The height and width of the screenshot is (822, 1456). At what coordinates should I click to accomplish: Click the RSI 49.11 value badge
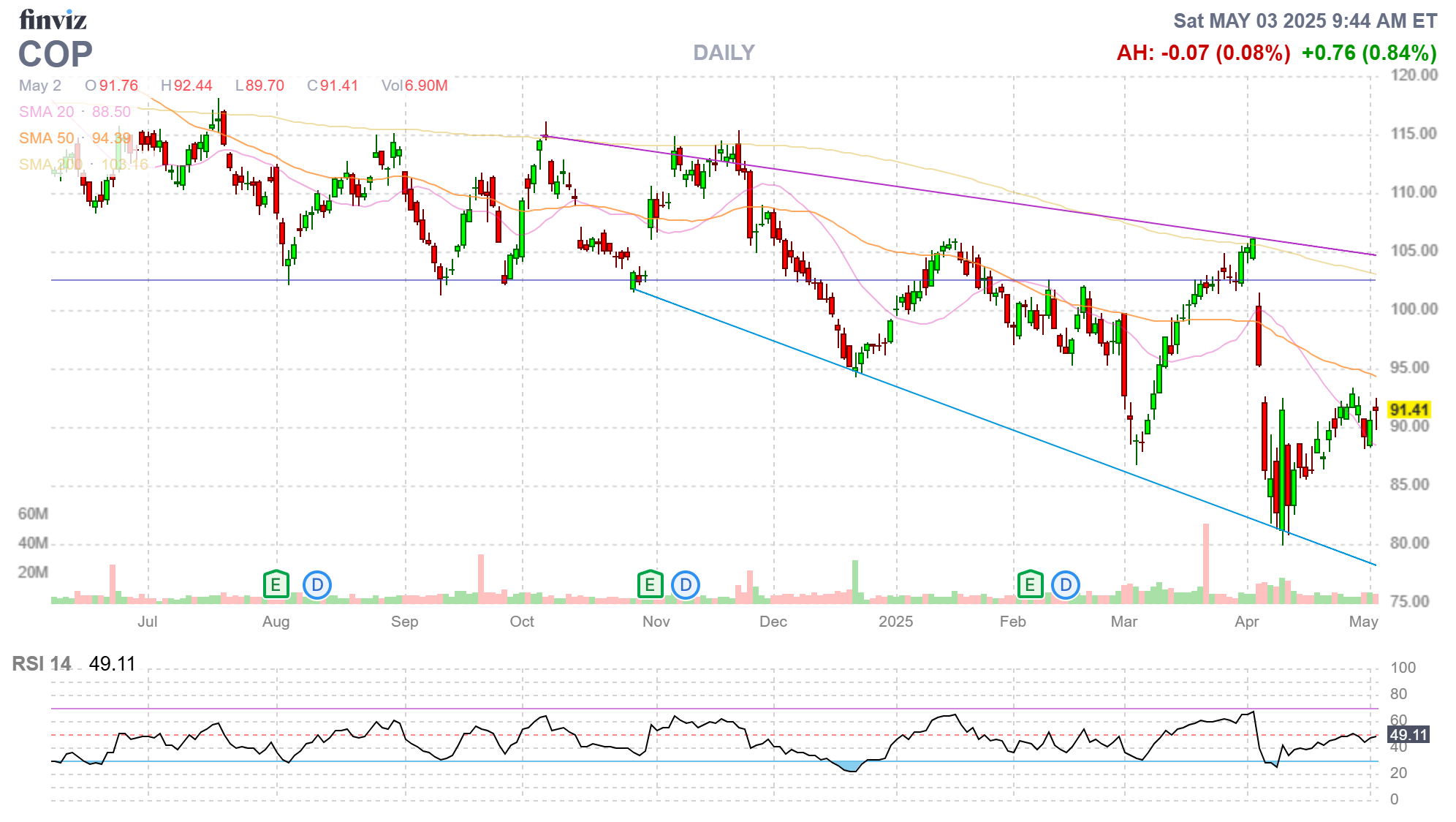pyautogui.click(x=1408, y=735)
